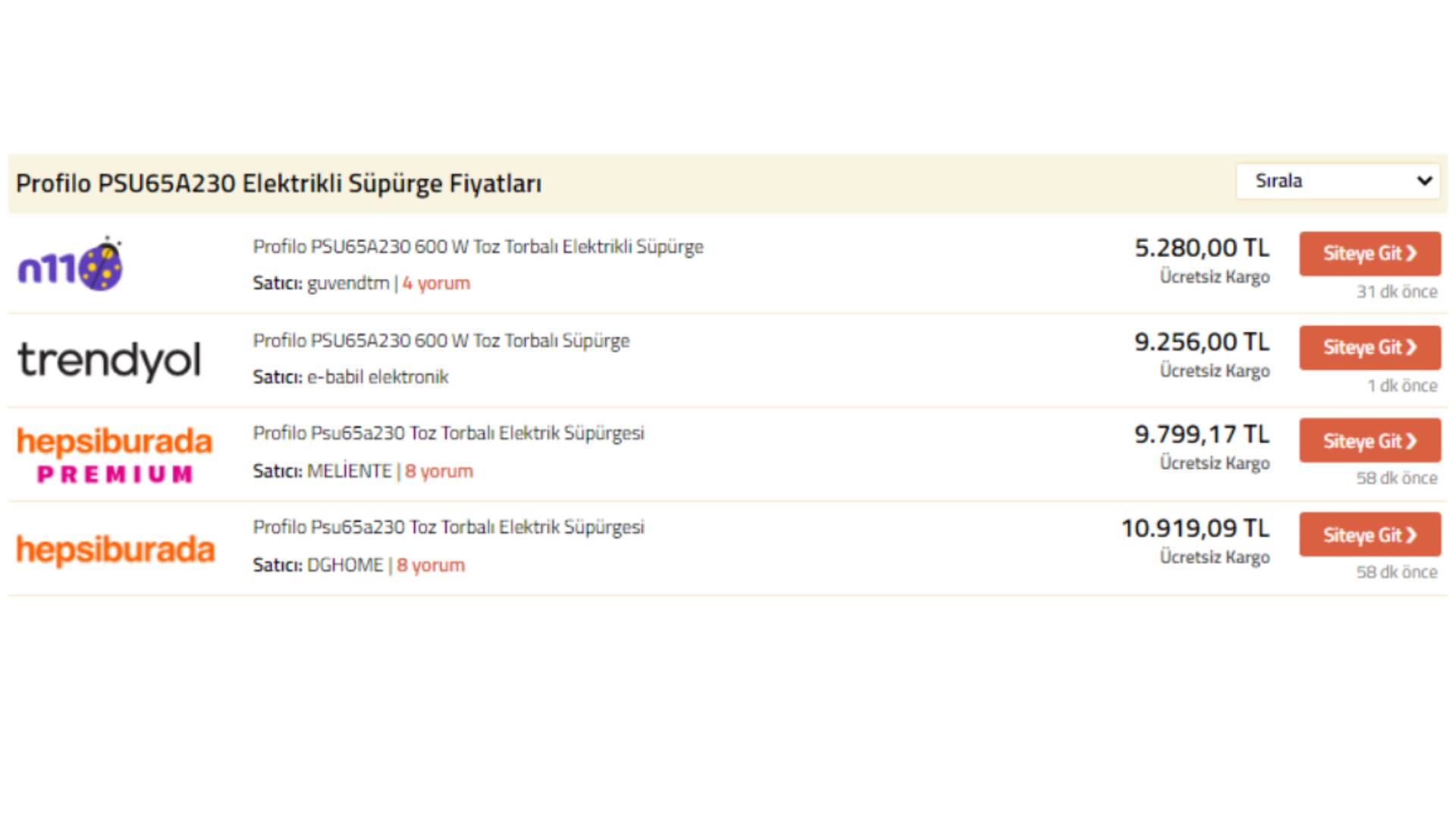View 8 yorum reviews for DGHOME
The width and height of the screenshot is (1456, 819).
click(x=430, y=566)
